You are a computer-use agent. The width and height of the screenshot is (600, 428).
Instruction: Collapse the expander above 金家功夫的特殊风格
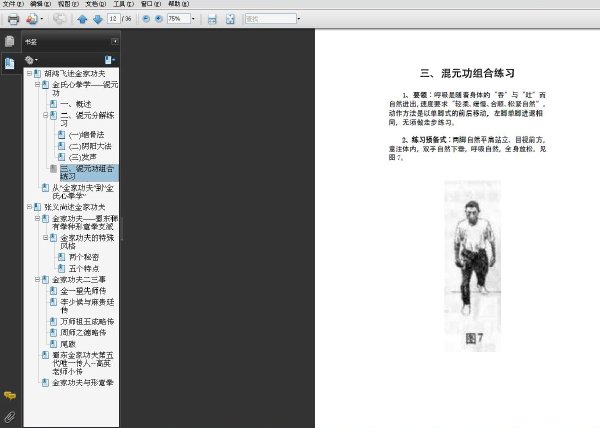[37, 218]
